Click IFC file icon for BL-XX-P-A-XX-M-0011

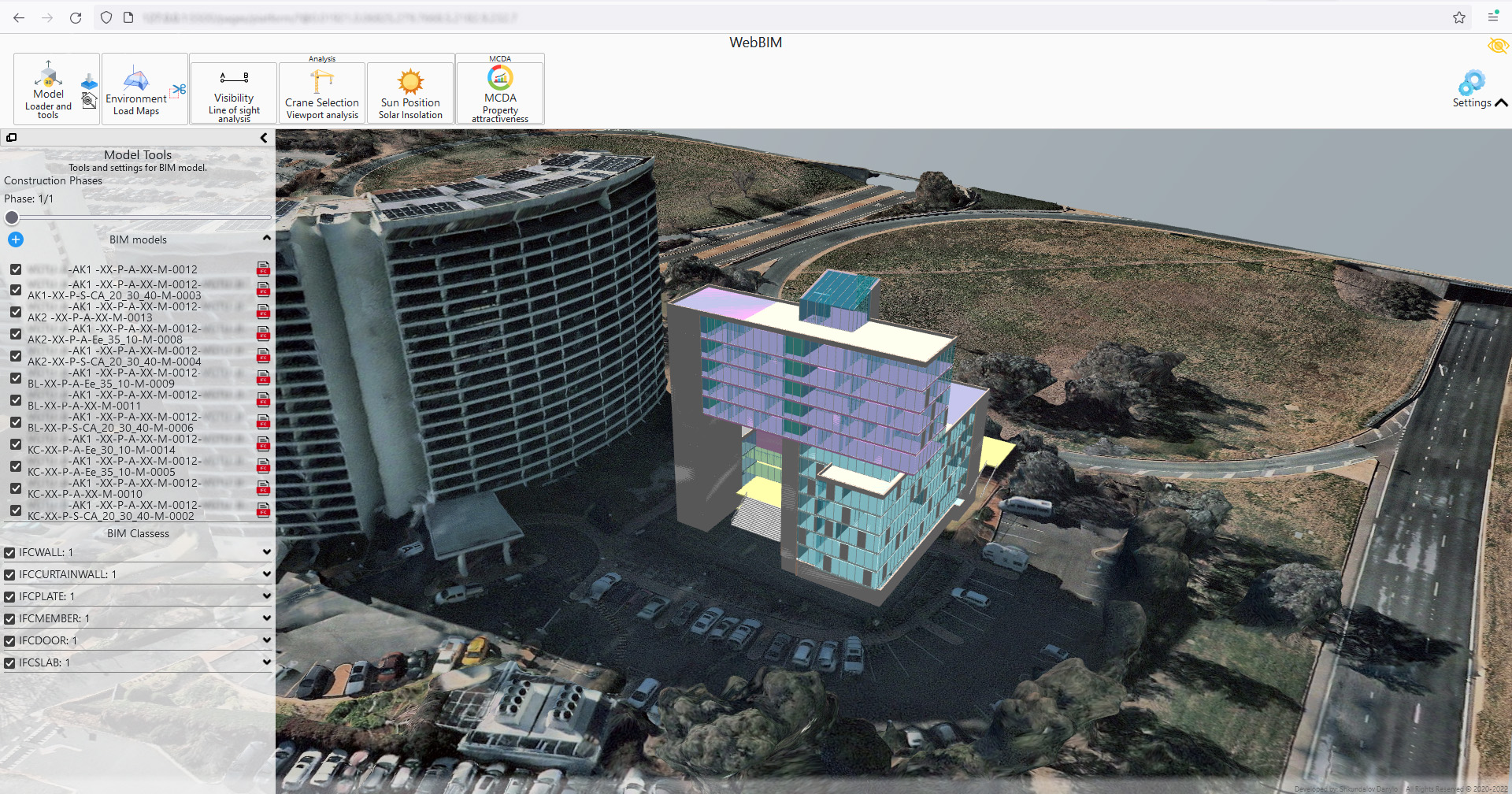[x=263, y=399]
